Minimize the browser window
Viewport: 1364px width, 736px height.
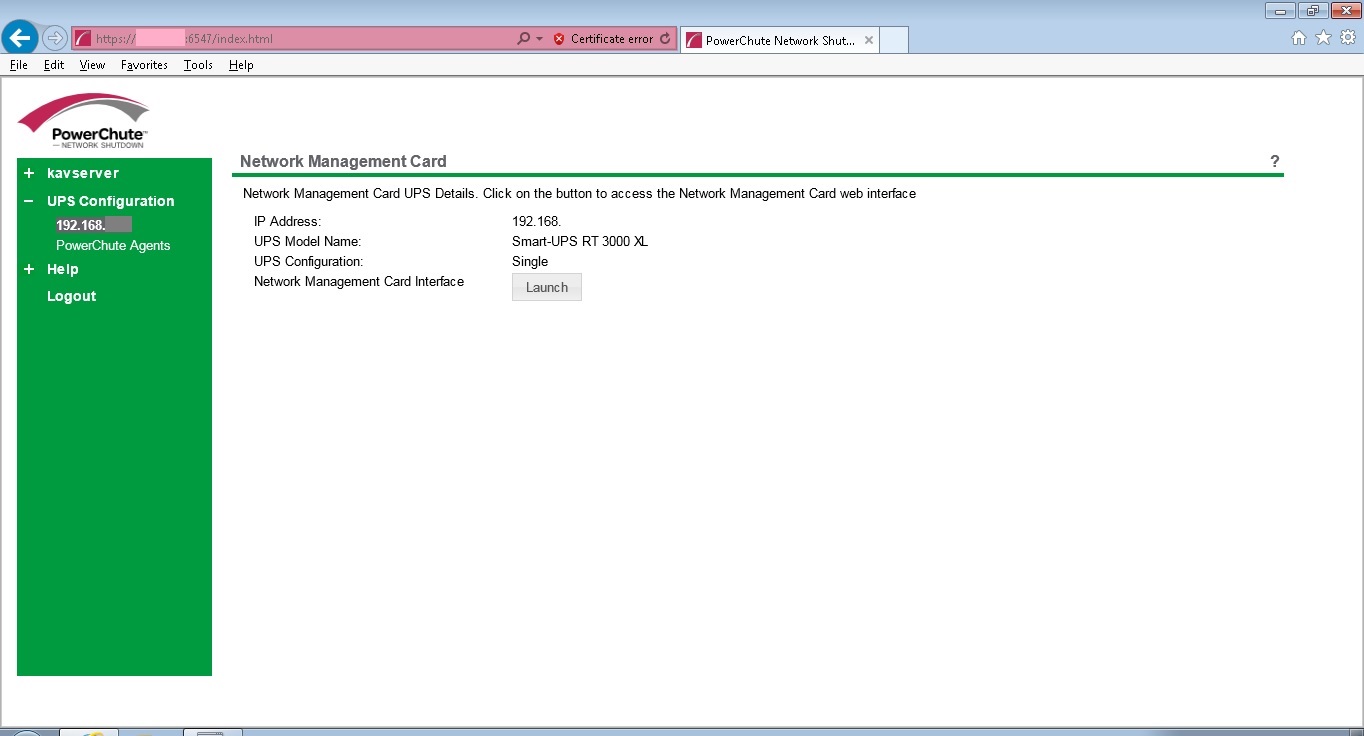pos(1281,11)
